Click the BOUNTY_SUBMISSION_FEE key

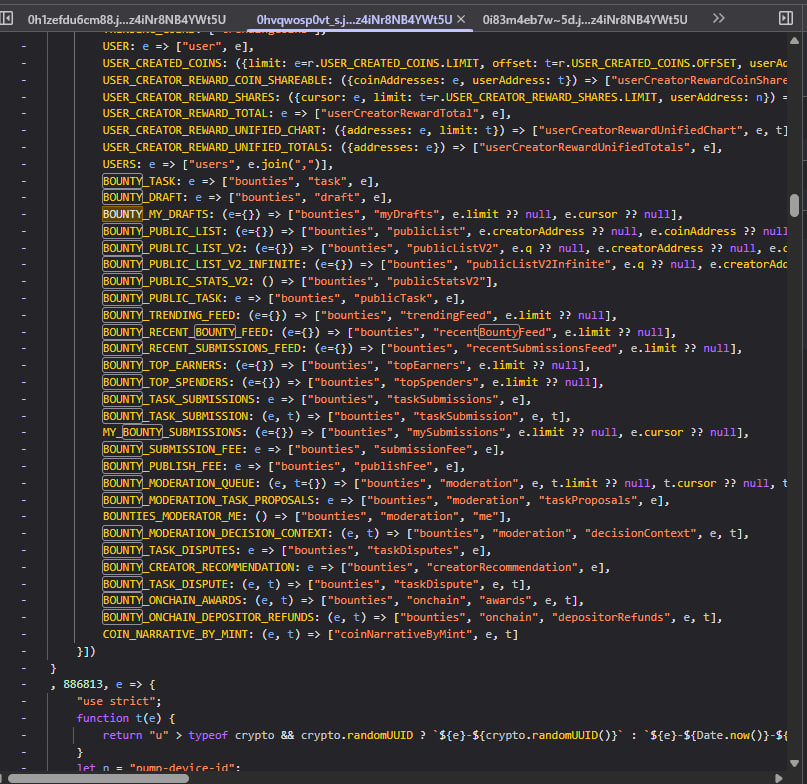174,449
